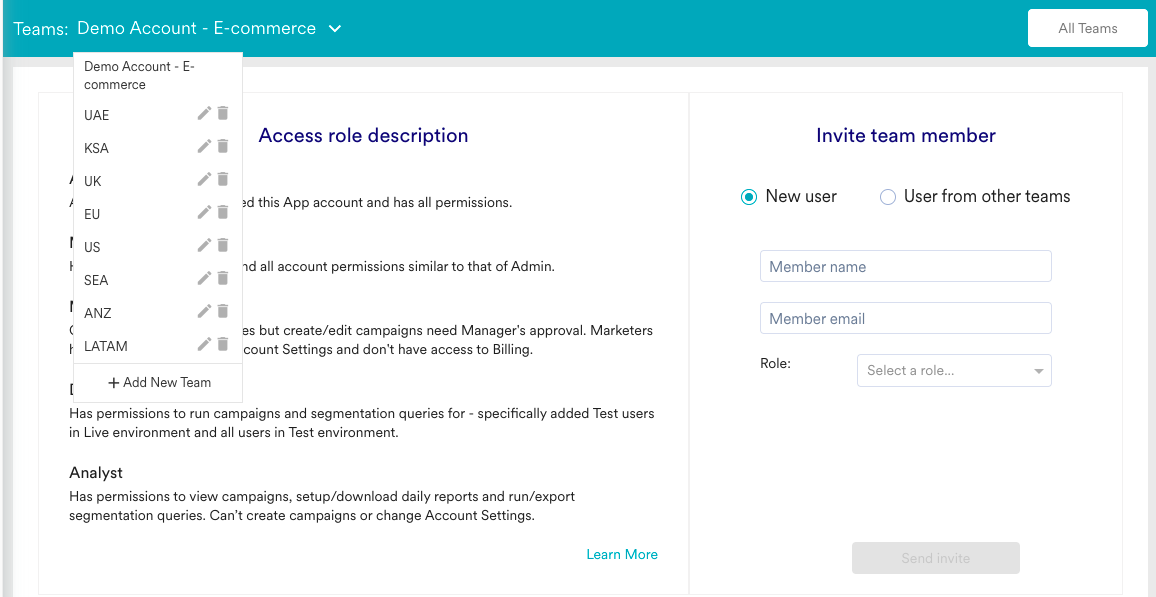This screenshot has width=1156, height=597.
Task: Delete the SEA team
Action: coord(223,278)
